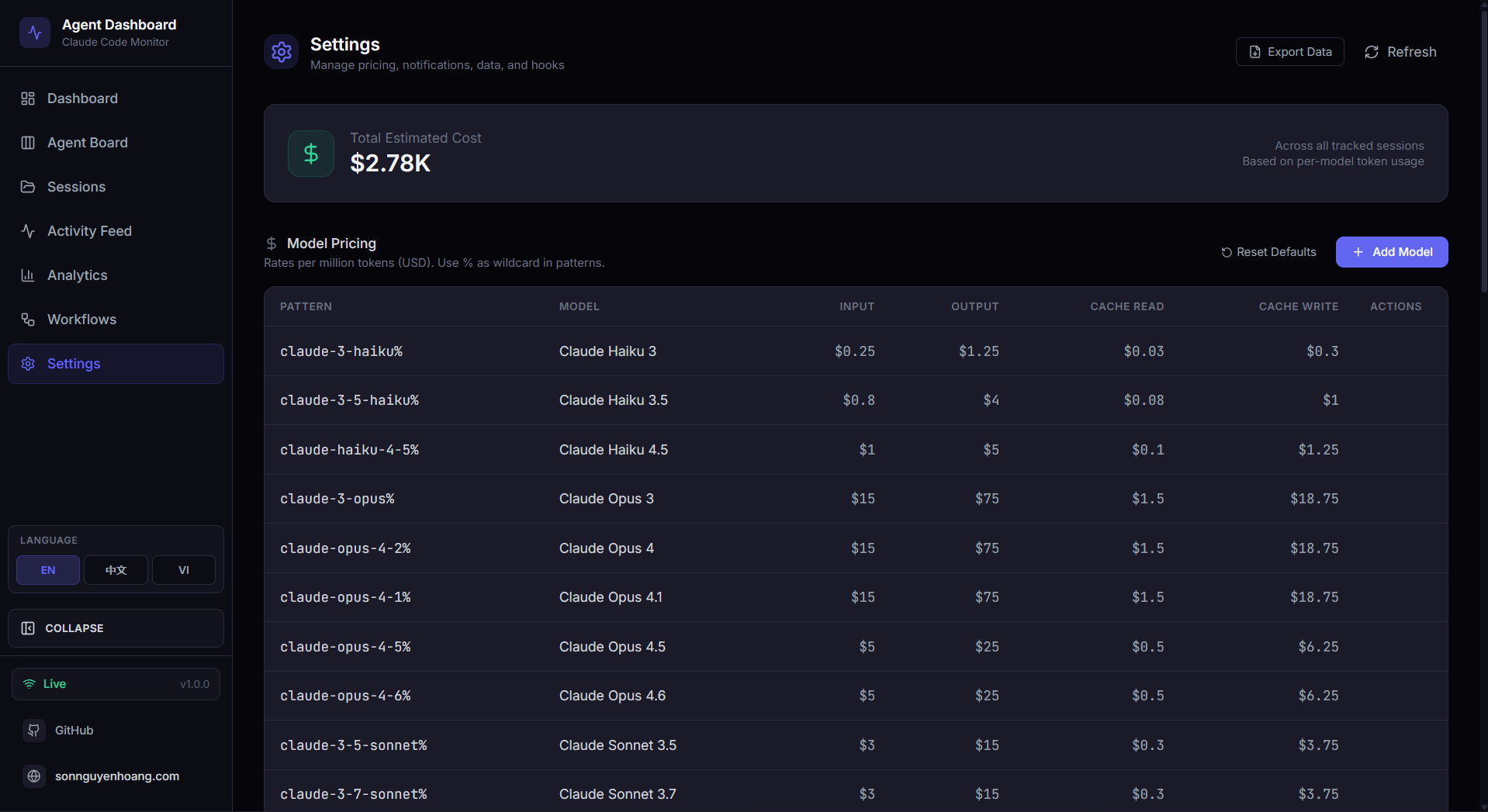Screen dimensions: 1488x812
Task: Navigate to Agent Board
Action: (87, 143)
